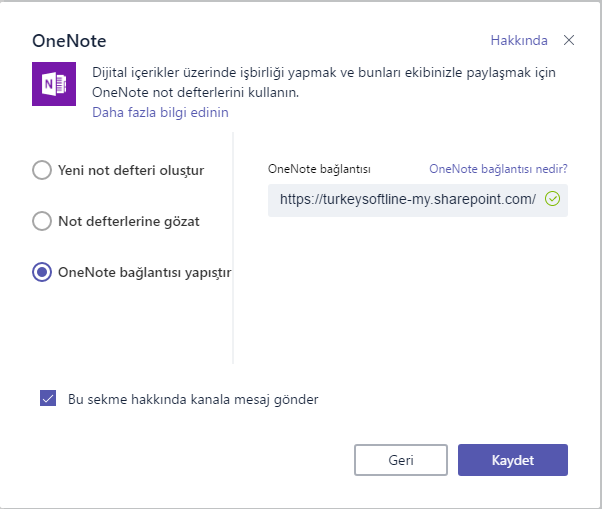Choose 'Not defterlerine gözat' radio option
This screenshot has height=509, width=602.
[42, 221]
